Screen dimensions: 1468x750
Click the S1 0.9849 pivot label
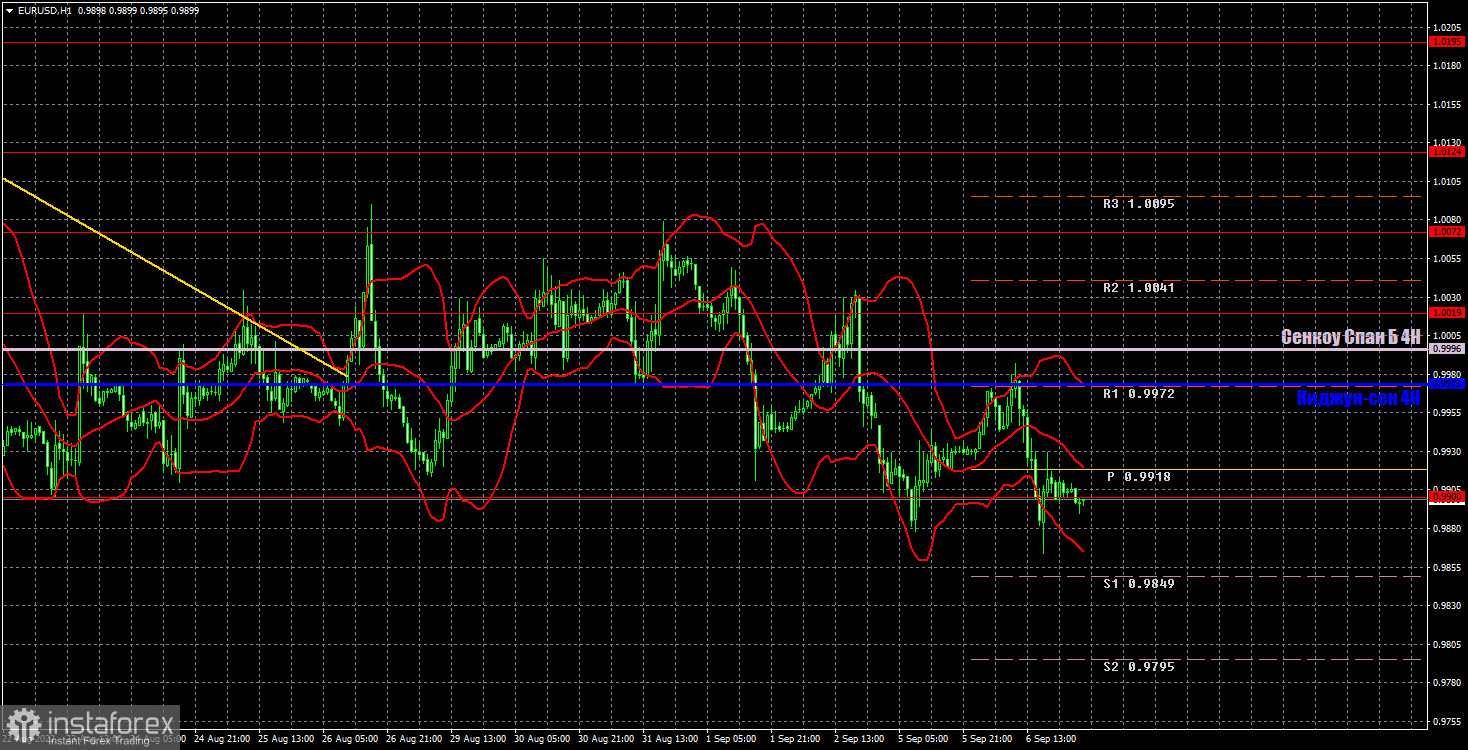1138,584
